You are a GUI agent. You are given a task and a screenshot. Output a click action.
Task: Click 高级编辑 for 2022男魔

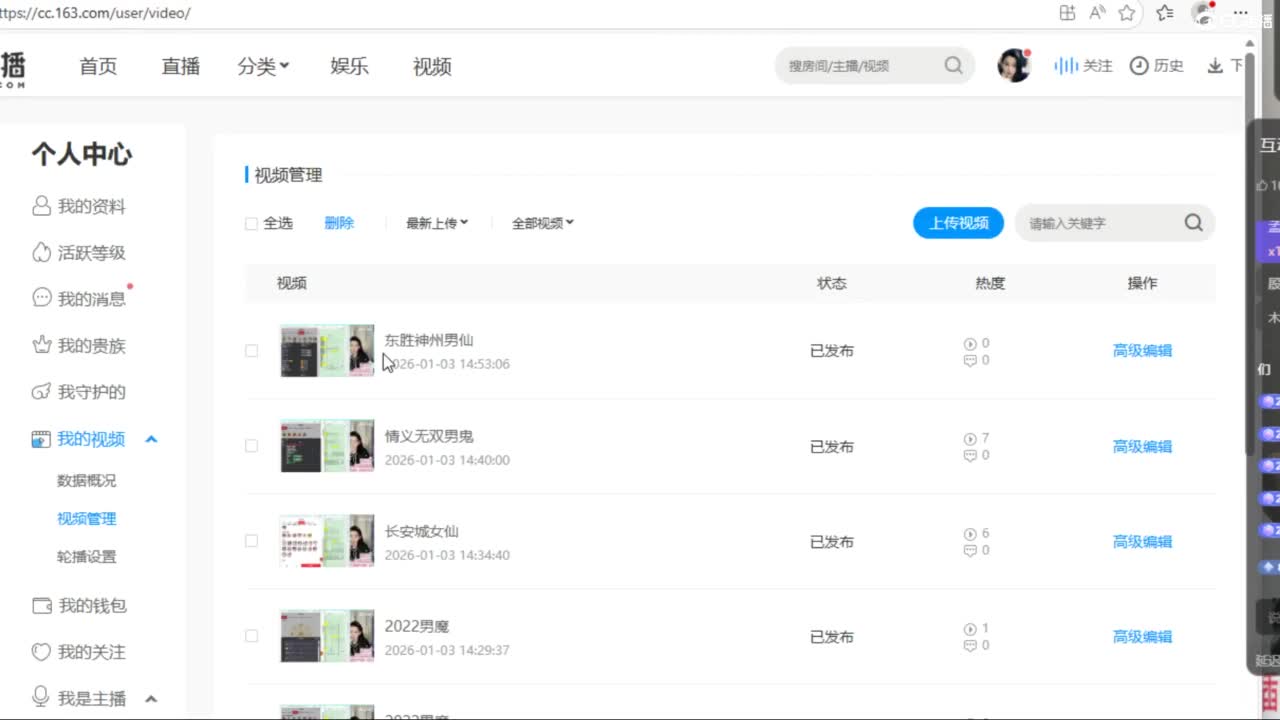coord(1142,636)
